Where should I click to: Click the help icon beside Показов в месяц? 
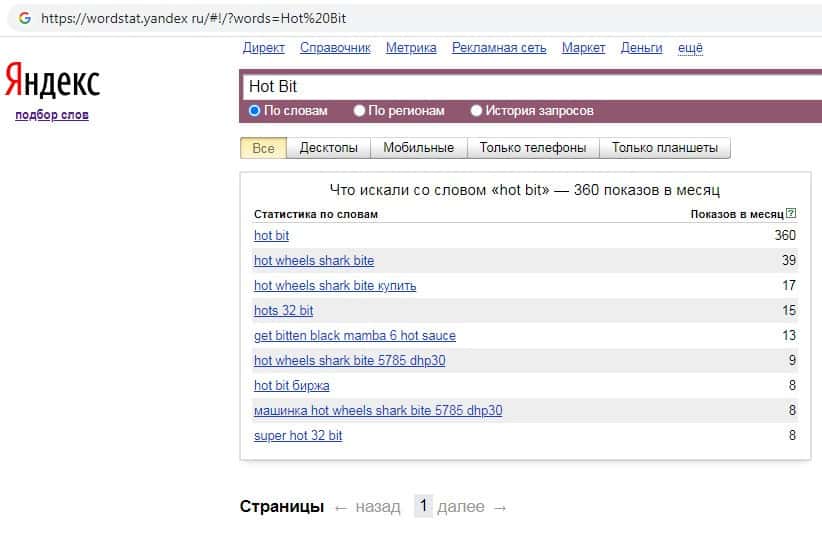coord(792,214)
